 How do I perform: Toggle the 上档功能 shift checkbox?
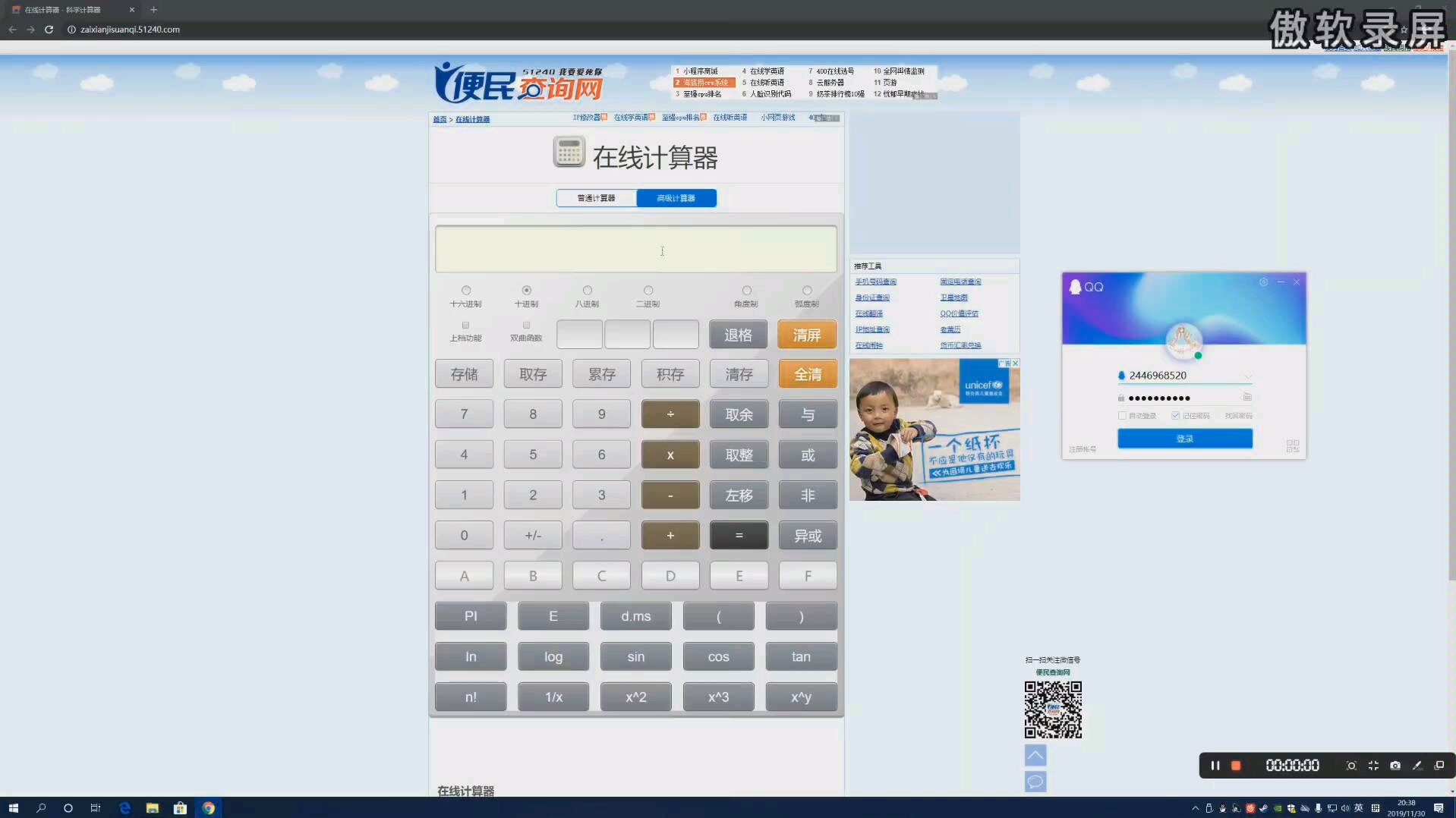click(465, 326)
